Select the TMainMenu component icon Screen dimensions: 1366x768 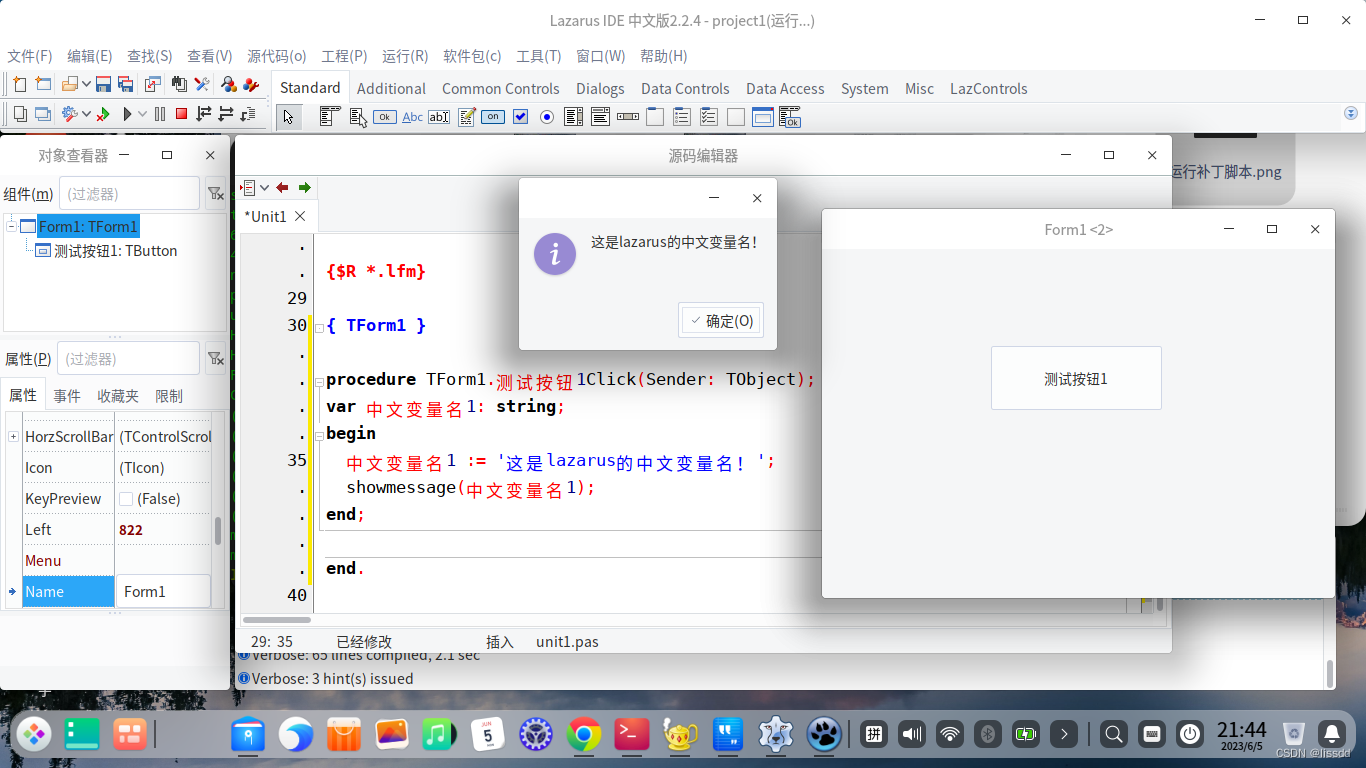click(x=330, y=117)
